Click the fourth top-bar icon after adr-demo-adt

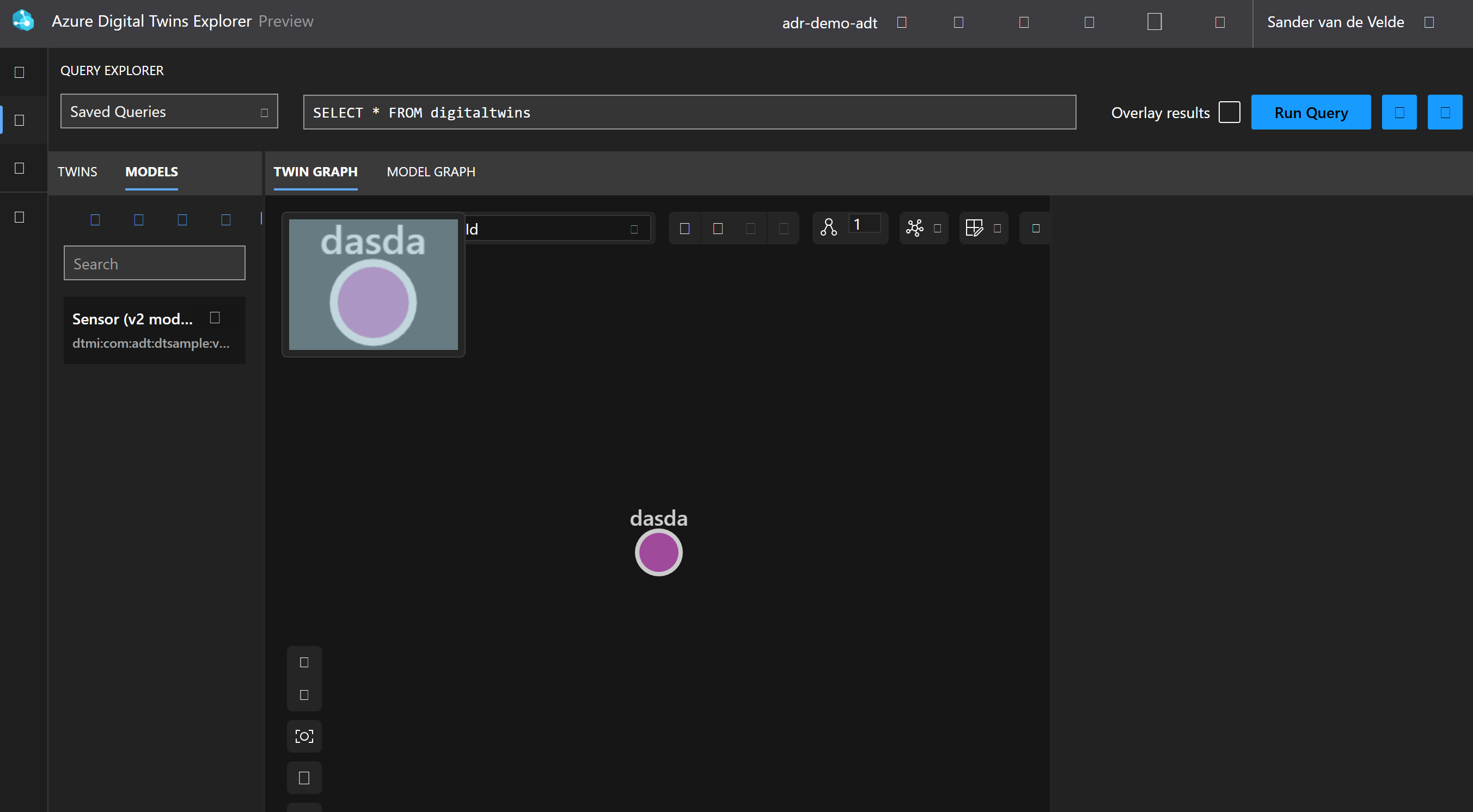(x=1089, y=22)
